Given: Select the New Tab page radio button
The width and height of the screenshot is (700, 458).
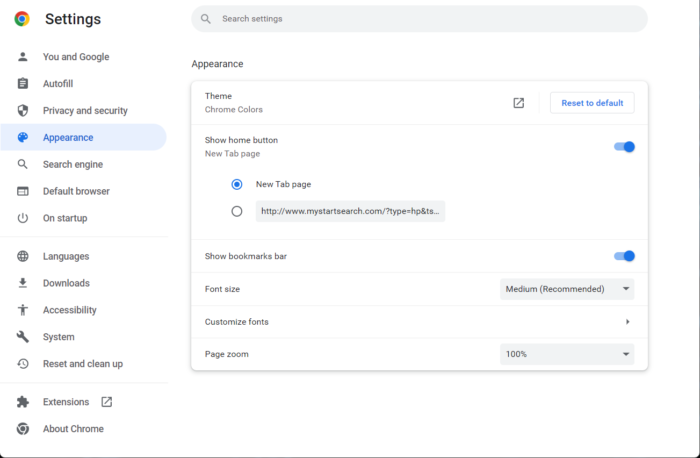Looking at the screenshot, I should click(237, 184).
